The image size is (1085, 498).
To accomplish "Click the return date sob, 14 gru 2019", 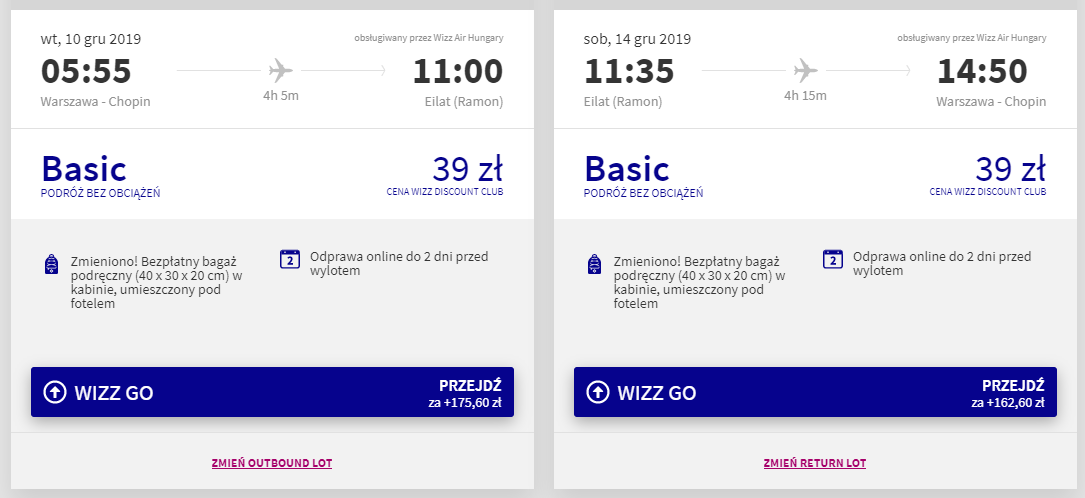I will click(x=636, y=40).
